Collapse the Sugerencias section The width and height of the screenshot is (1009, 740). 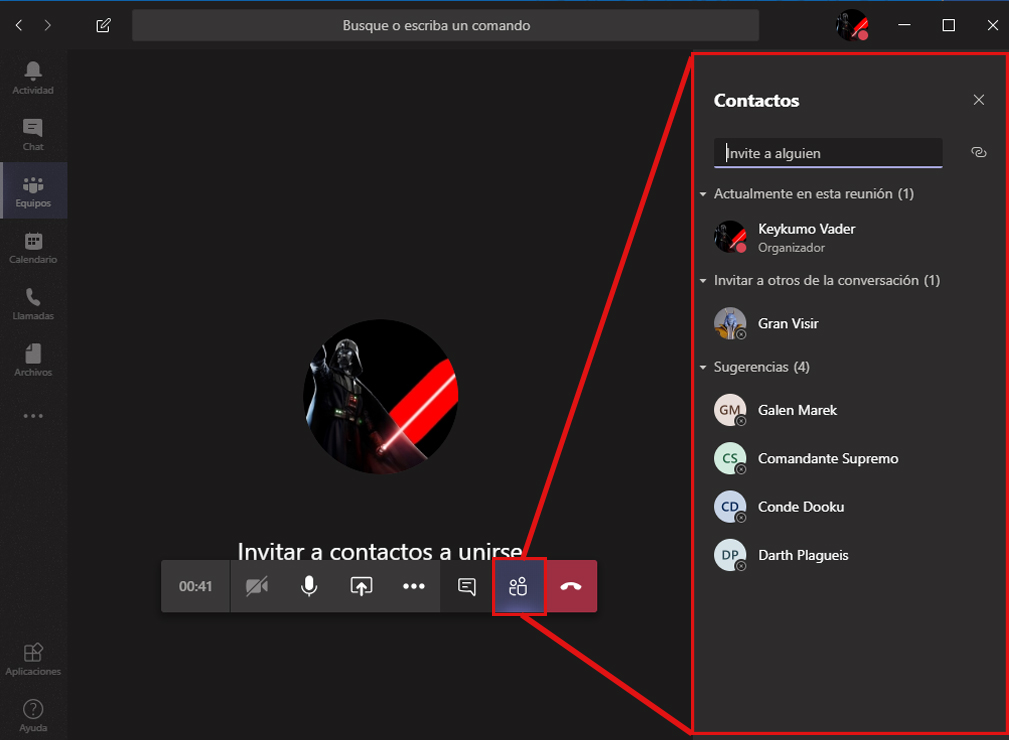click(703, 367)
